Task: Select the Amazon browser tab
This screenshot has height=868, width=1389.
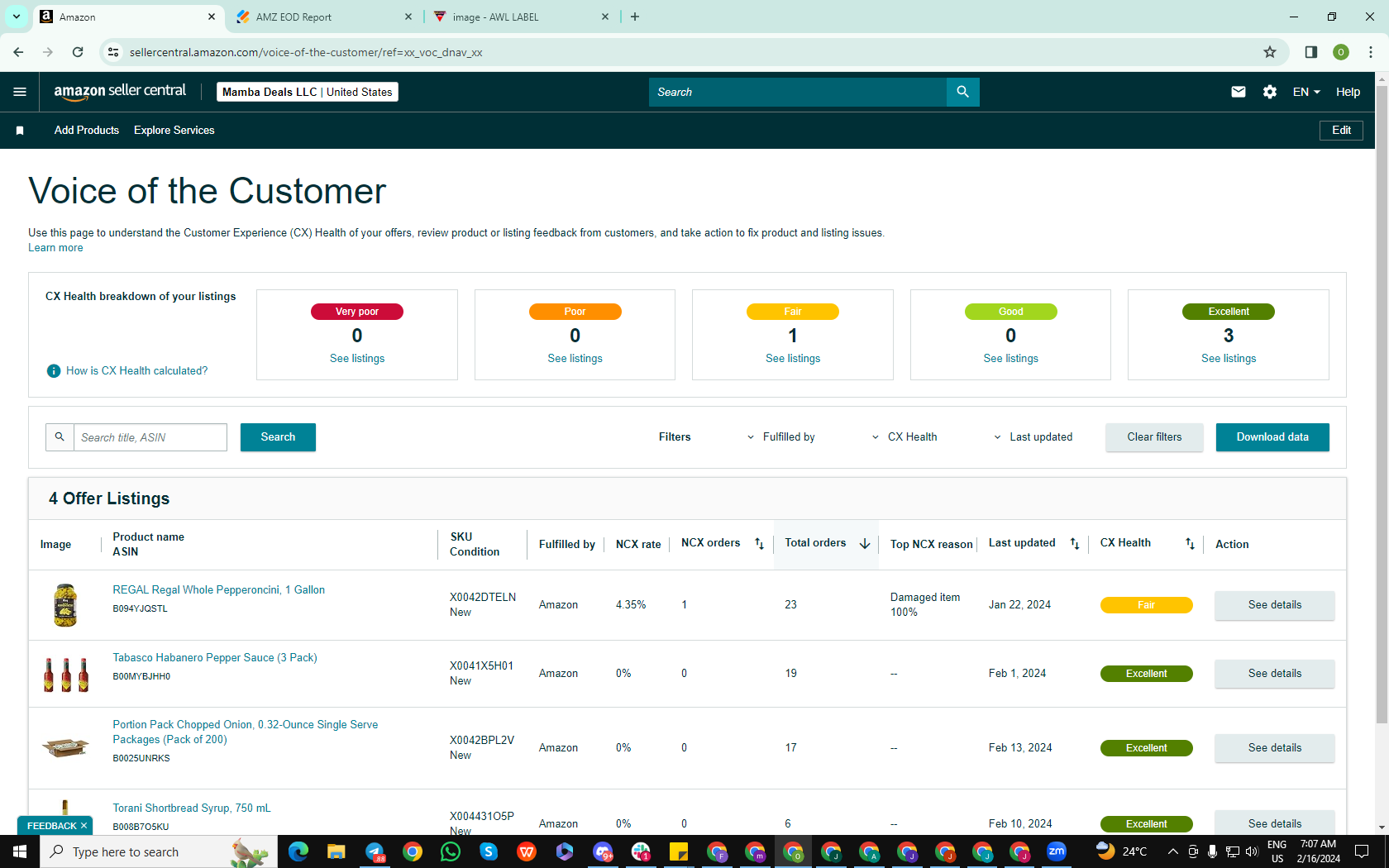Action: [x=128, y=17]
